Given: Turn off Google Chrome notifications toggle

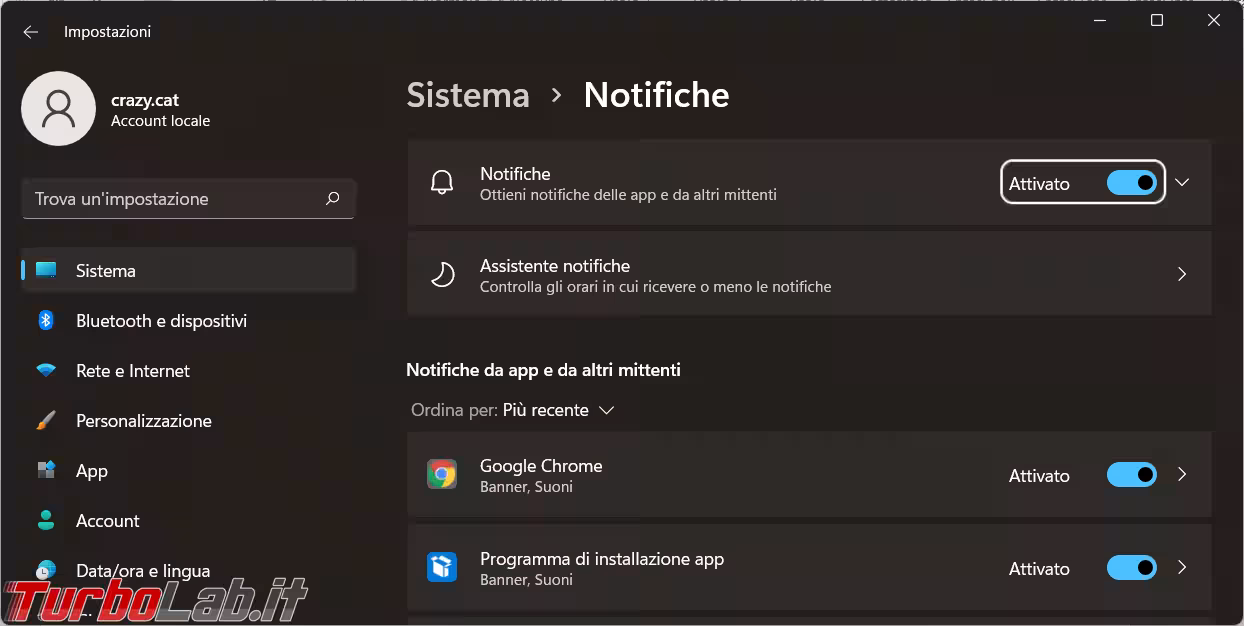Looking at the screenshot, I should pyautogui.click(x=1131, y=475).
